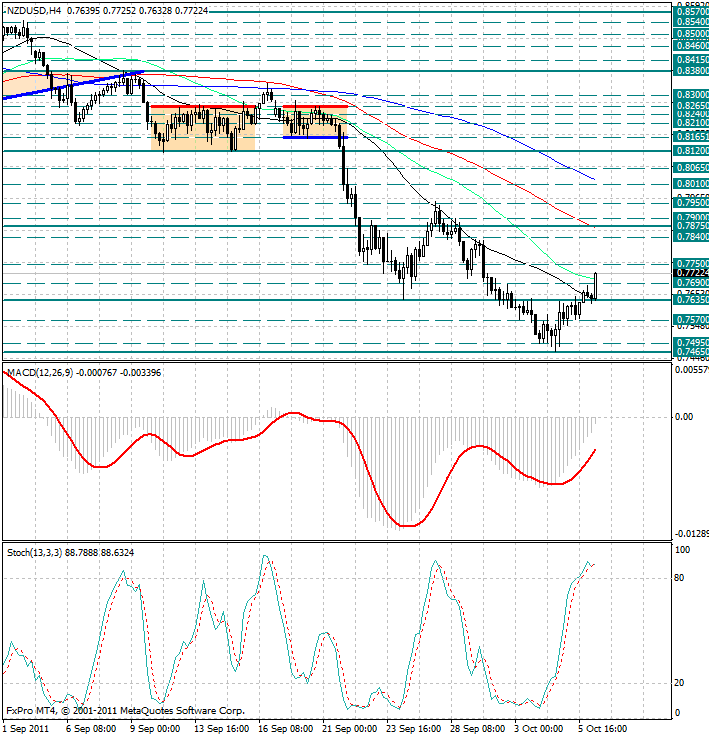
Task: Click the highlighted current price 0.7722 label
Action: pyautogui.click(x=690, y=272)
